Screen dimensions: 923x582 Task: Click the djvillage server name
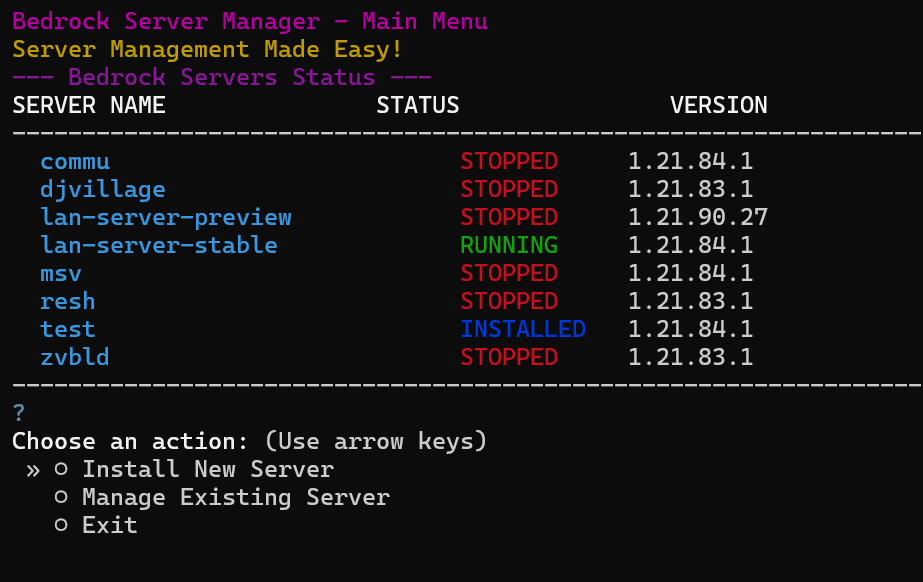tap(105, 189)
